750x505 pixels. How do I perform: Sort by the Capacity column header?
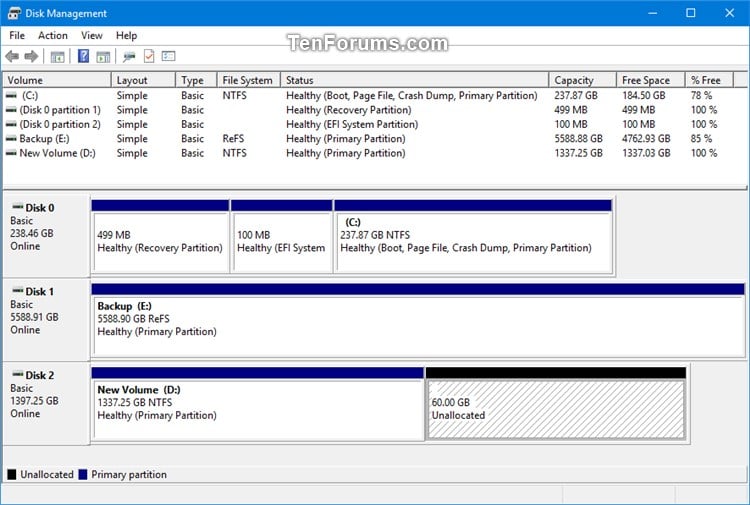point(583,80)
